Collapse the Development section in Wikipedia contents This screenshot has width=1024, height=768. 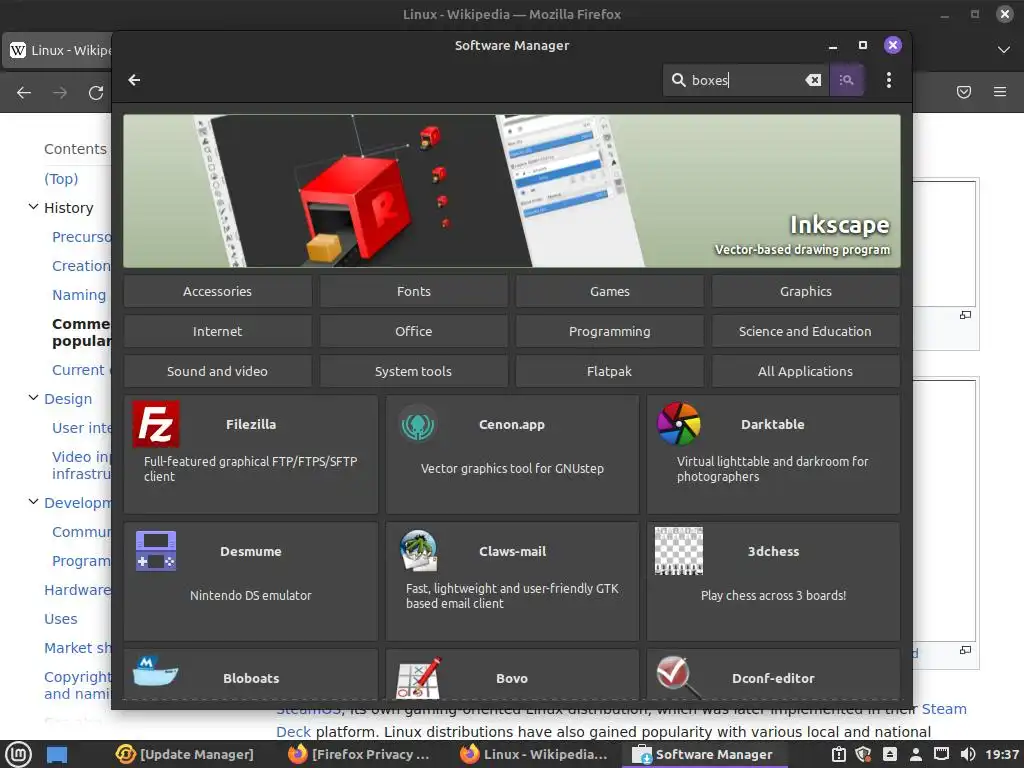pyautogui.click(x=33, y=502)
